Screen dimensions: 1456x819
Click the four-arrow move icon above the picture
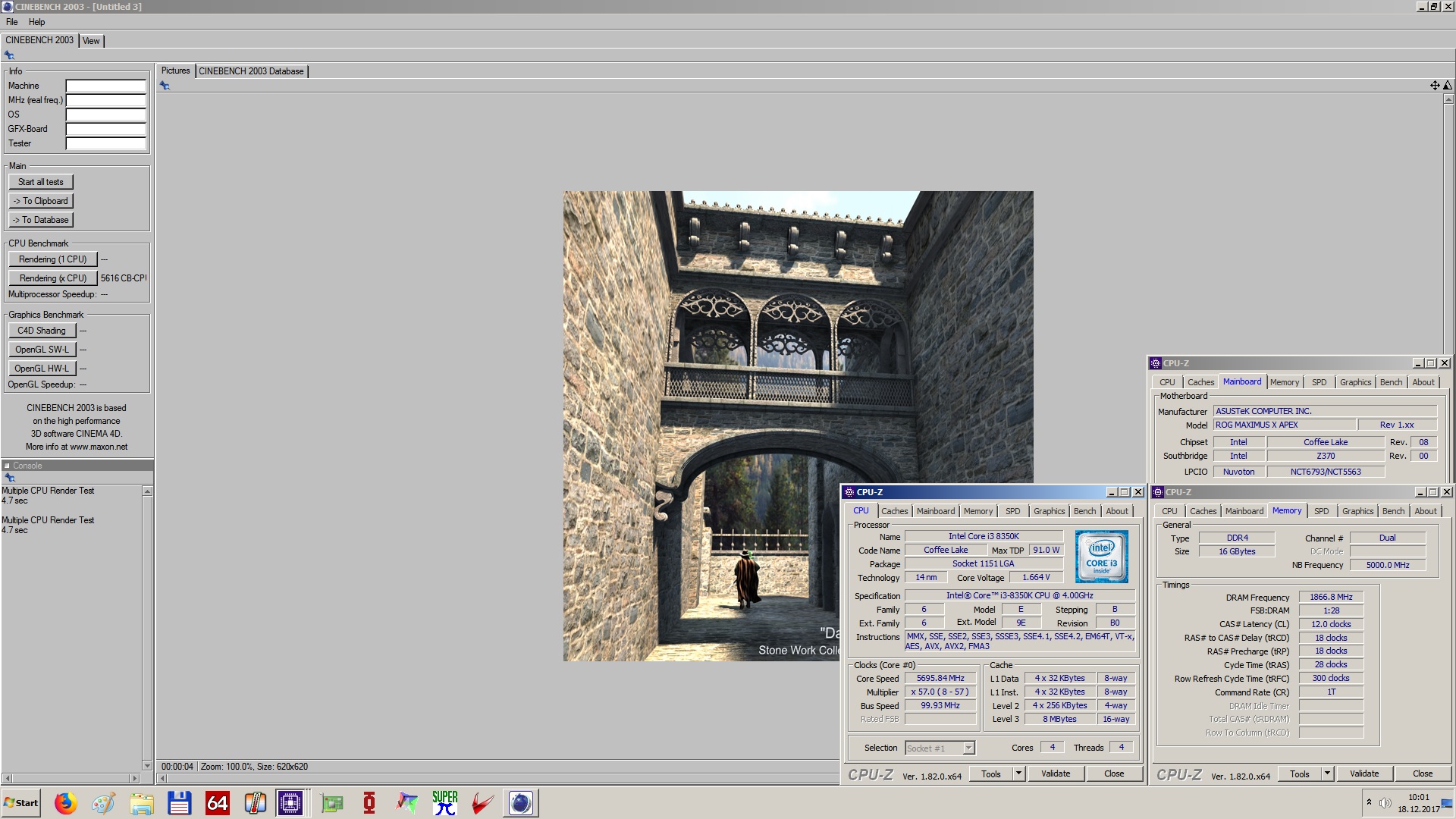(x=1435, y=86)
